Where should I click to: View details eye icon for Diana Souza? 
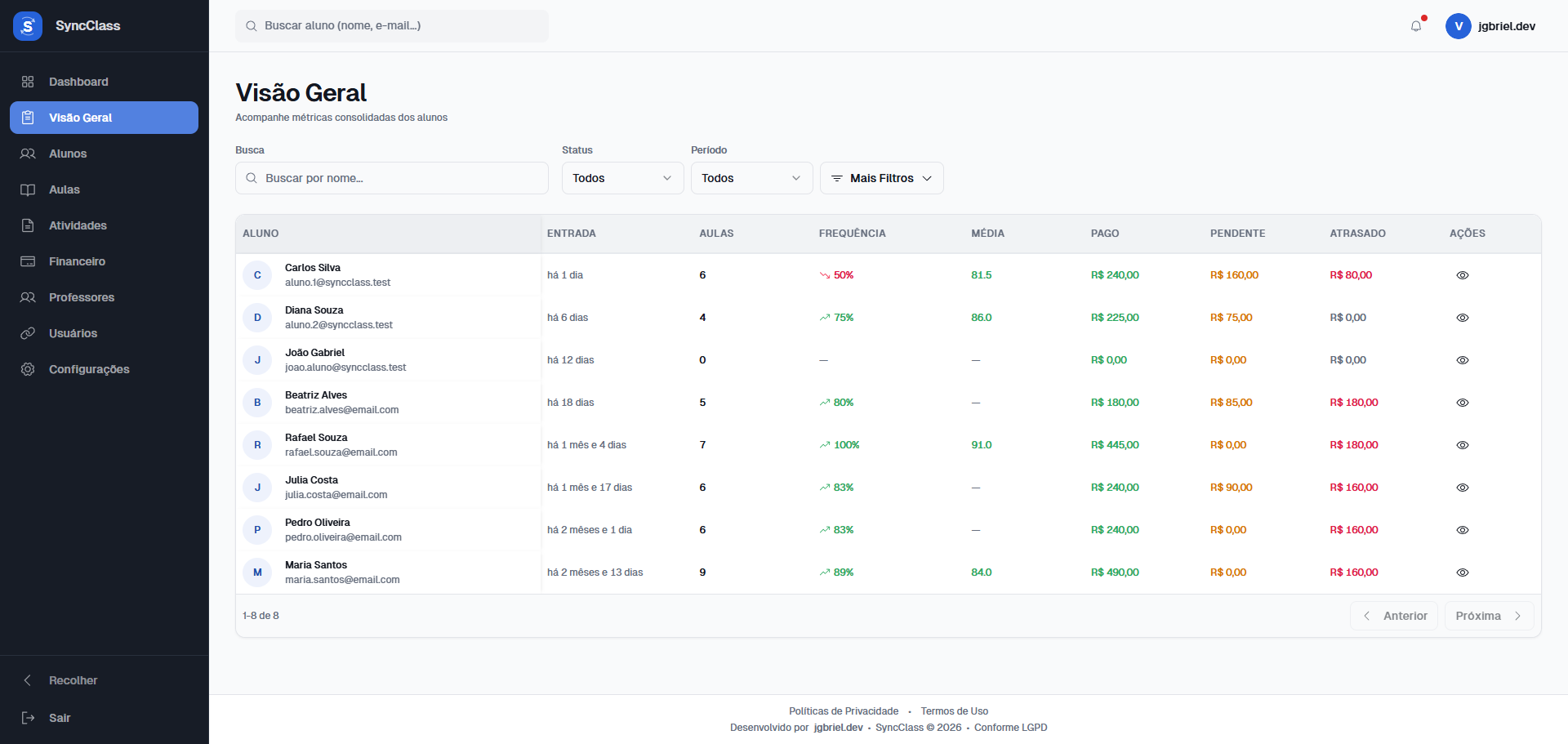1463,318
